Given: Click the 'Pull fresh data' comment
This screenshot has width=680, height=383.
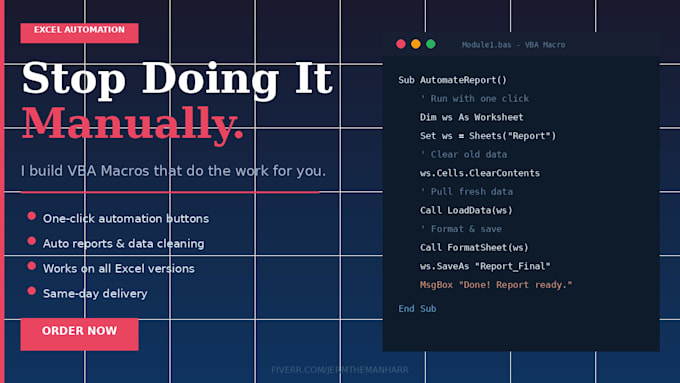Looking at the screenshot, I should 466,191.
